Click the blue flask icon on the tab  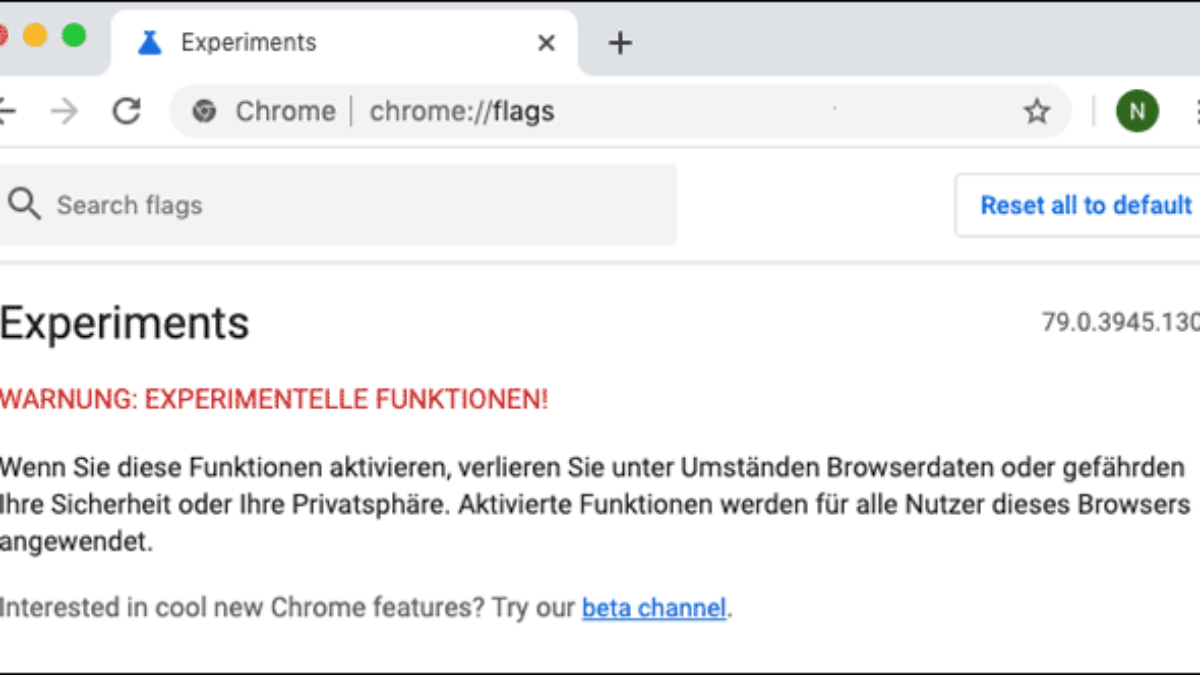[150, 43]
